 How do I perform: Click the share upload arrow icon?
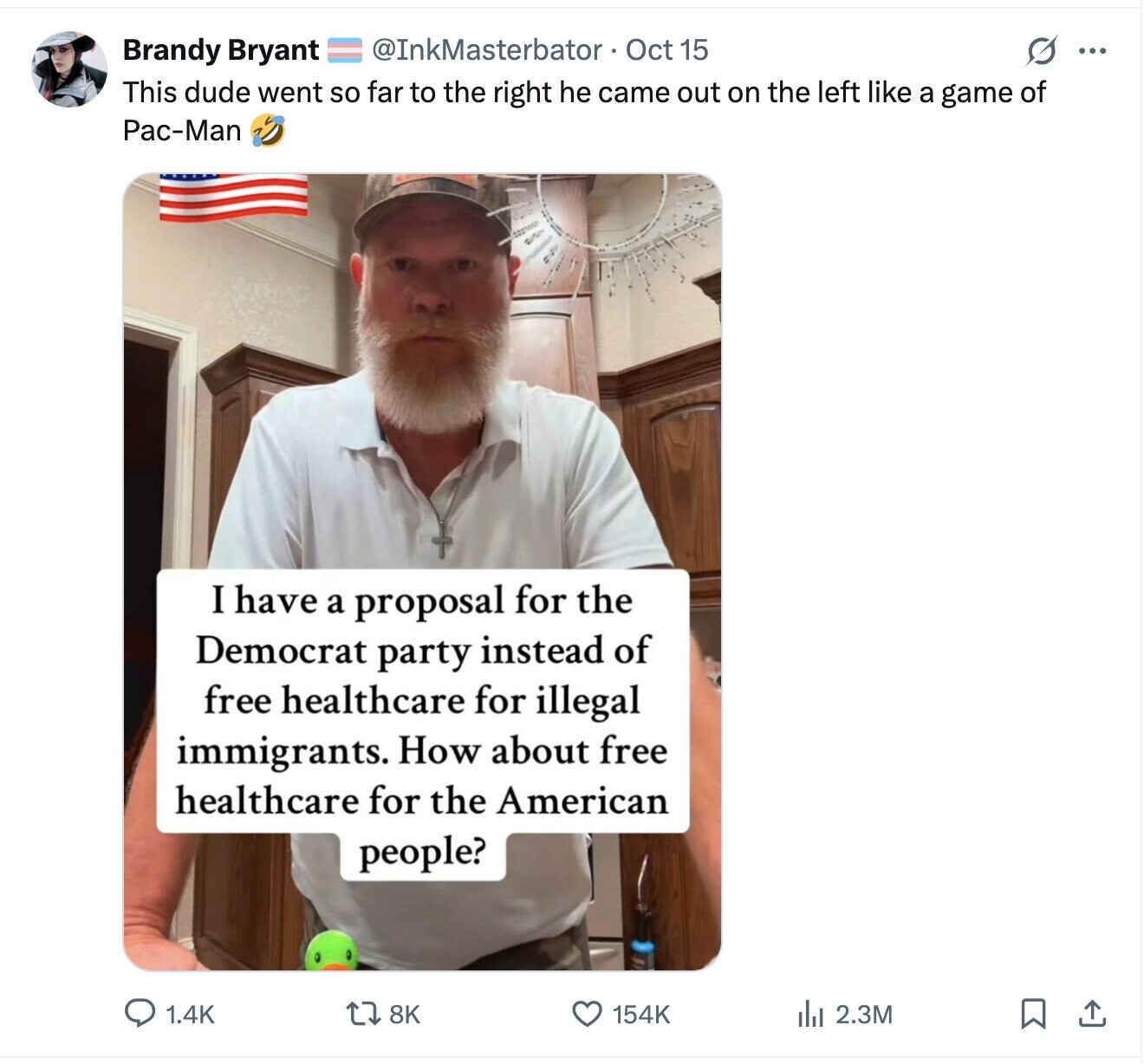[x=1093, y=1013]
